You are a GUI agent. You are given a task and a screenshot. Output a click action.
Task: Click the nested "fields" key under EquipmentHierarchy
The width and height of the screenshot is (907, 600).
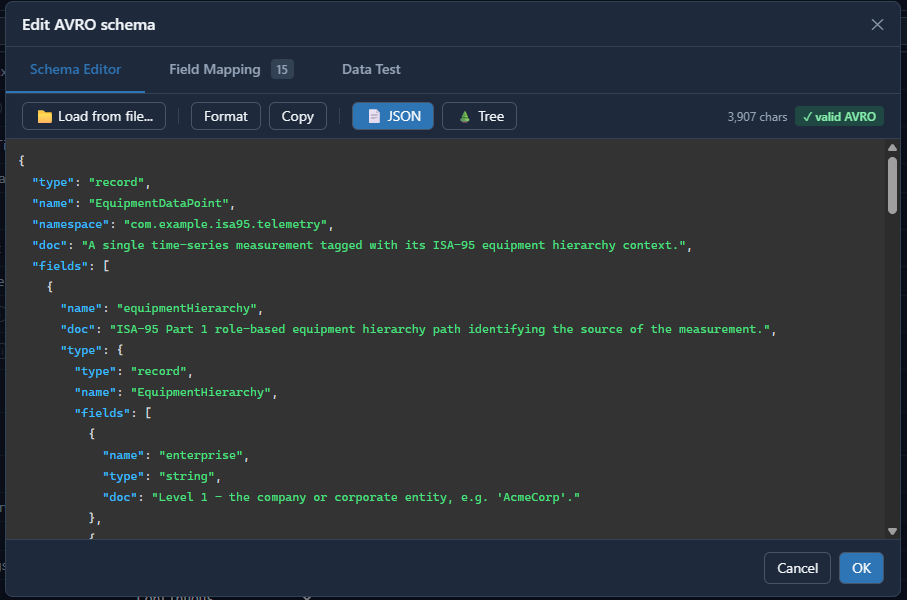(x=102, y=413)
